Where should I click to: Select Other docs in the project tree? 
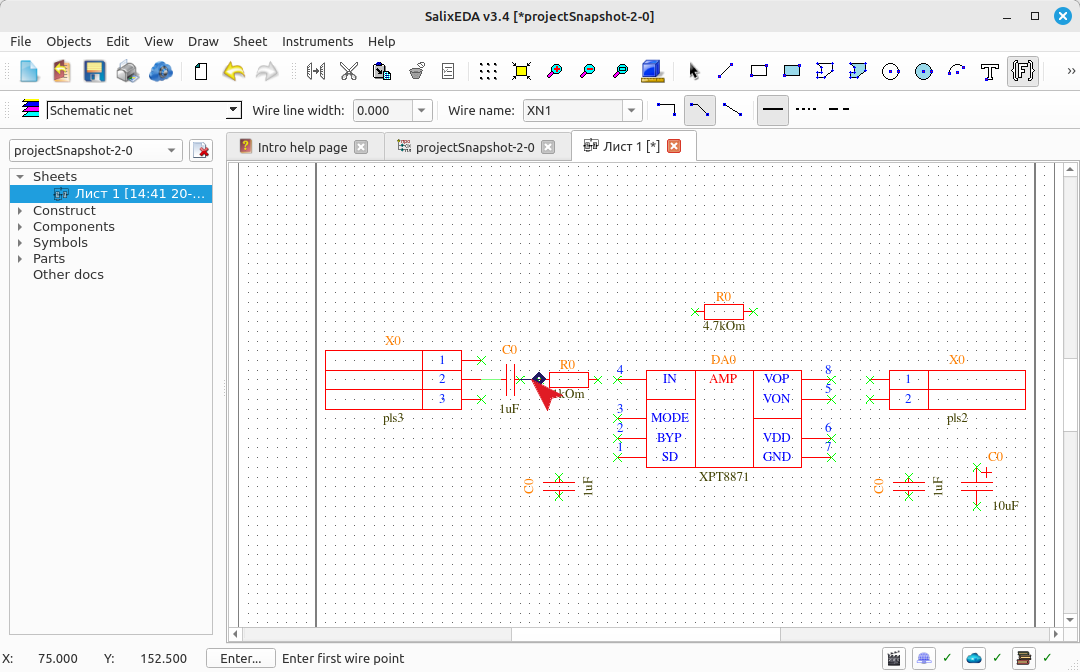pos(68,275)
